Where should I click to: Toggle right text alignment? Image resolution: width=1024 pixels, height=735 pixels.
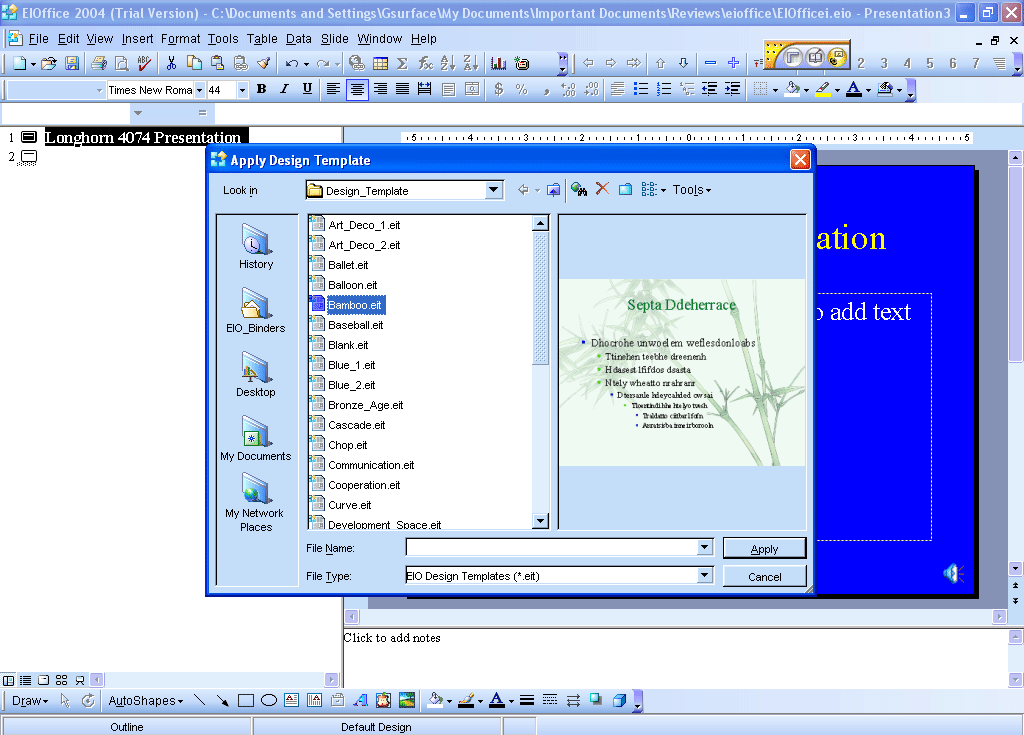pyautogui.click(x=380, y=90)
